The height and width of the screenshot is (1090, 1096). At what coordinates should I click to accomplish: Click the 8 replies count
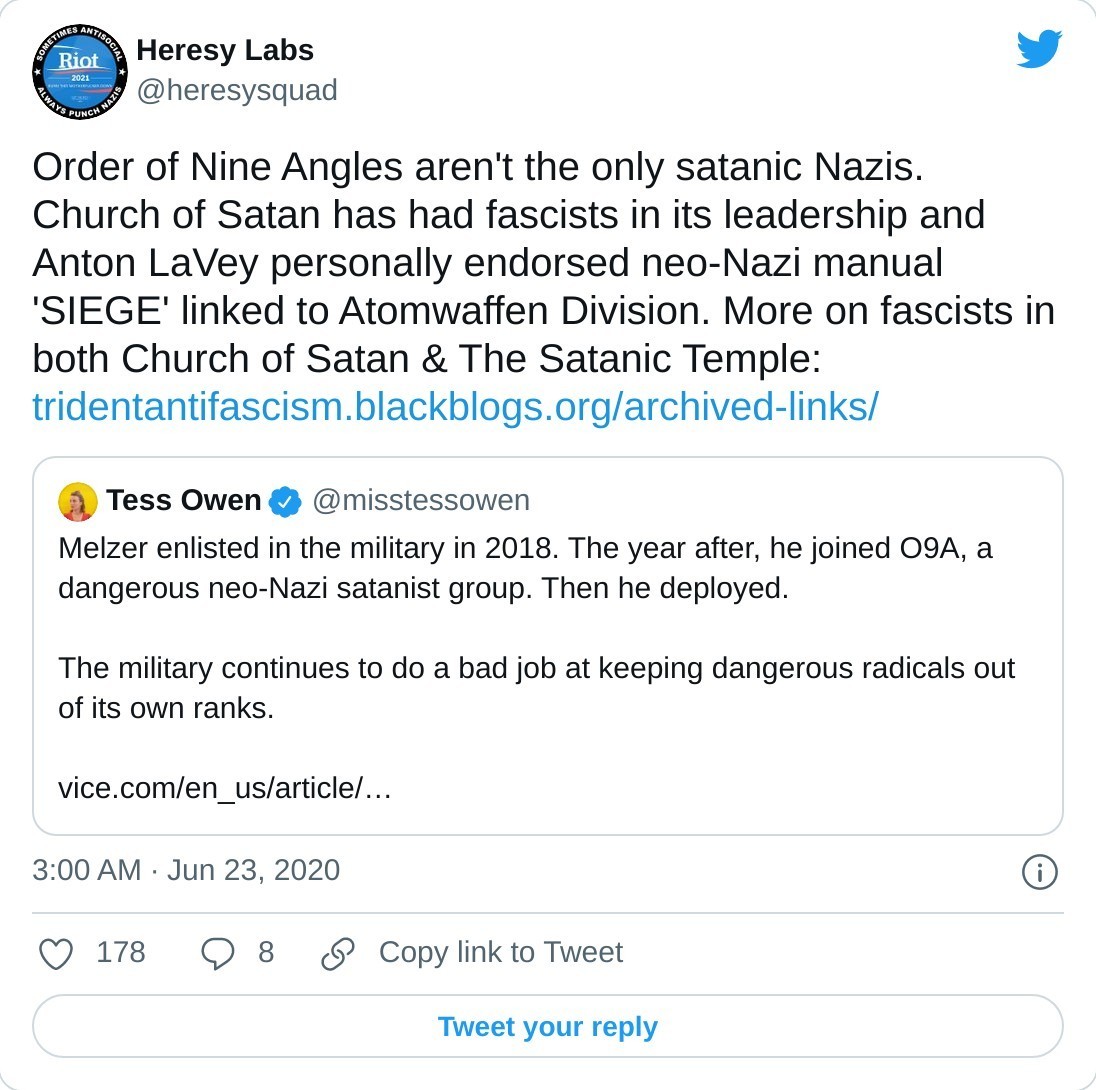265,952
